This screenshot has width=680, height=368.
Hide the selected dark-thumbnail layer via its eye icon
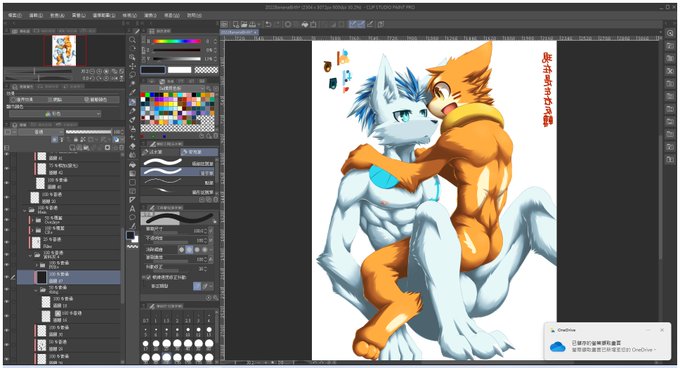(x=7, y=277)
